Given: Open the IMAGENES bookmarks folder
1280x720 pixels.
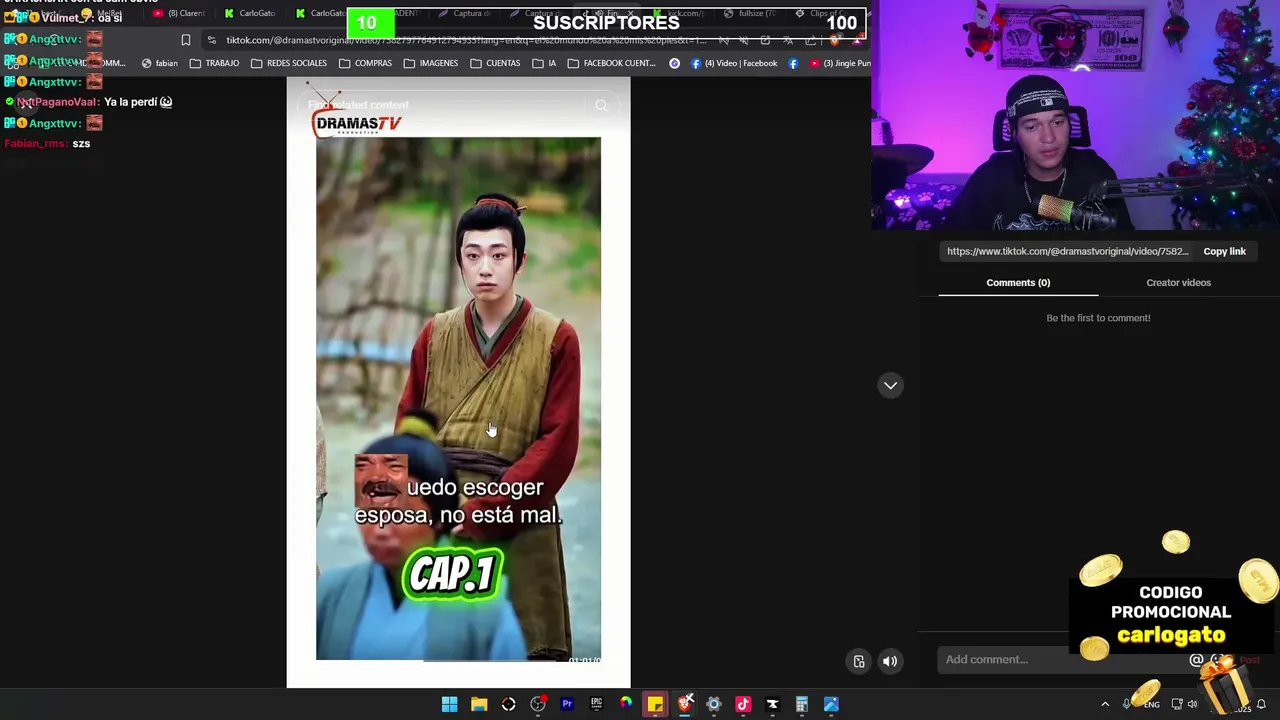Looking at the screenshot, I should 431,63.
